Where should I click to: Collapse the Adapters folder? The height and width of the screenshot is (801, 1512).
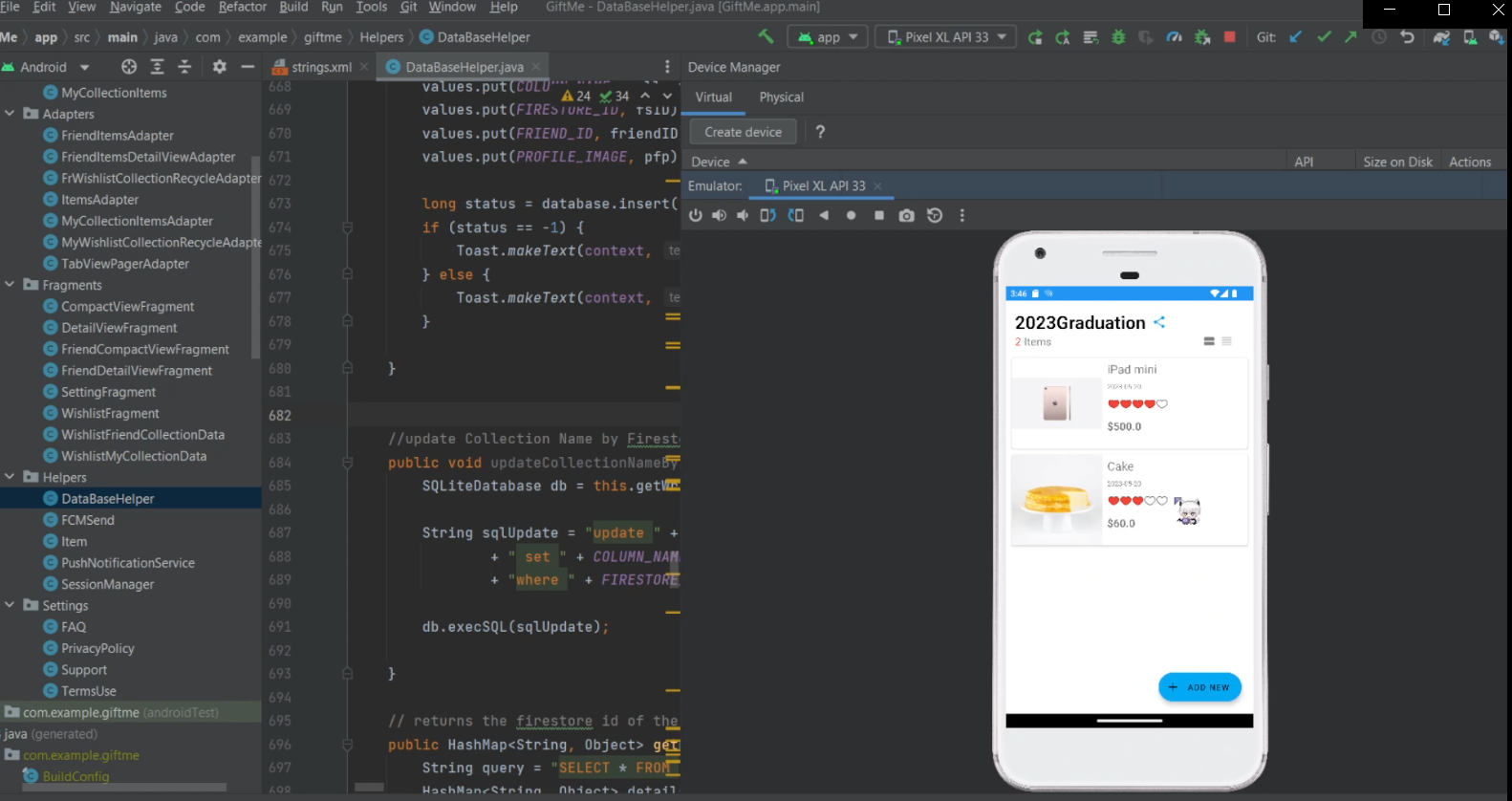tap(10, 114)
